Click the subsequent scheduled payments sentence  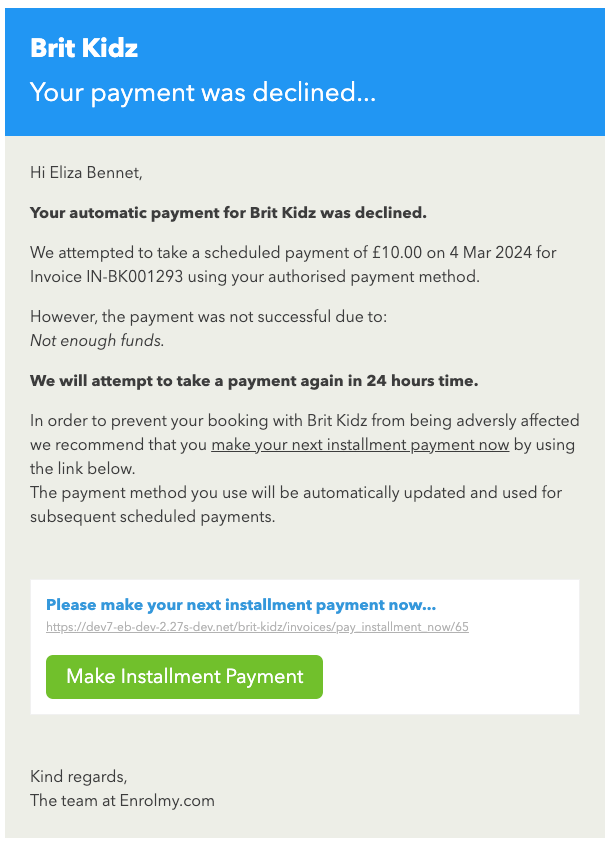click(296, 504)
